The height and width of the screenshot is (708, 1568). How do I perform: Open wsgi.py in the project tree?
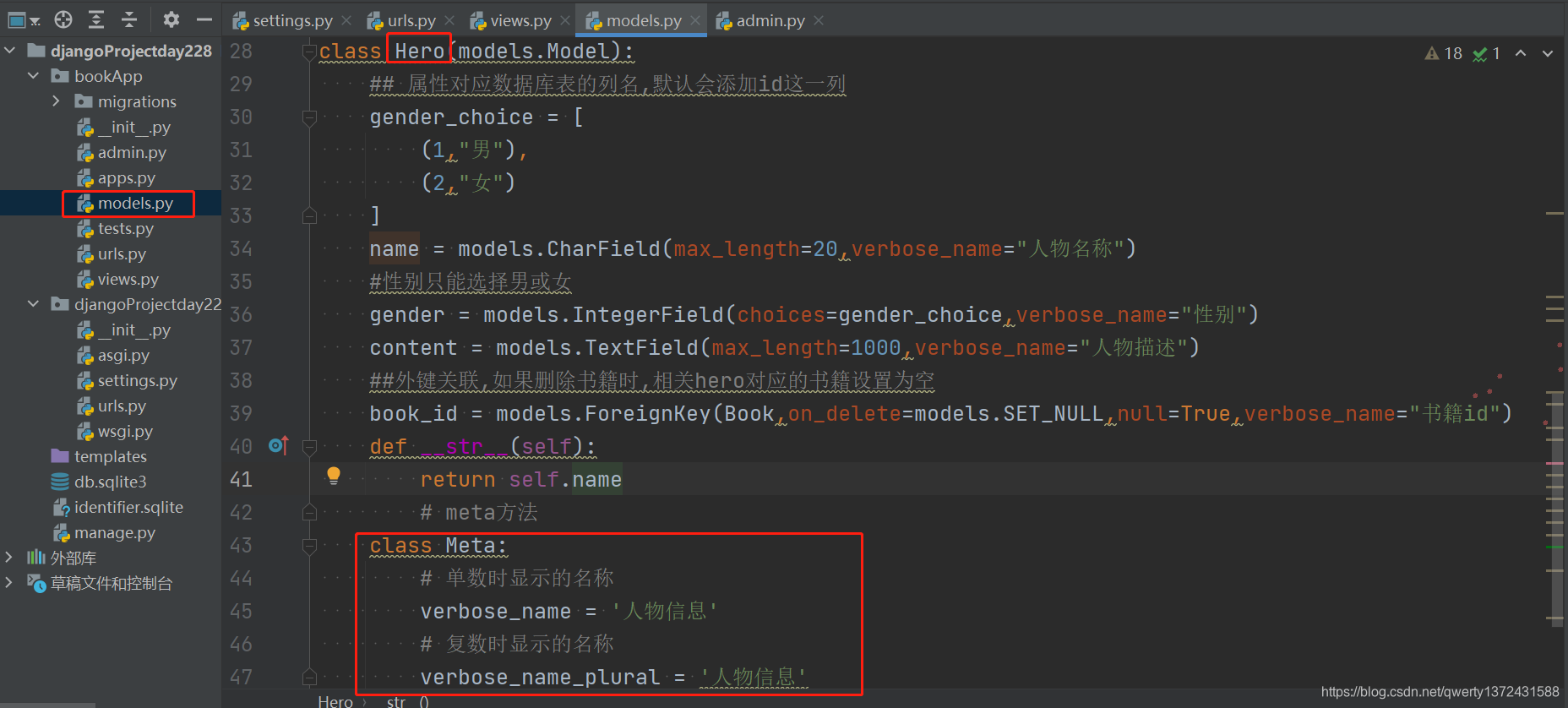[115, 431]
